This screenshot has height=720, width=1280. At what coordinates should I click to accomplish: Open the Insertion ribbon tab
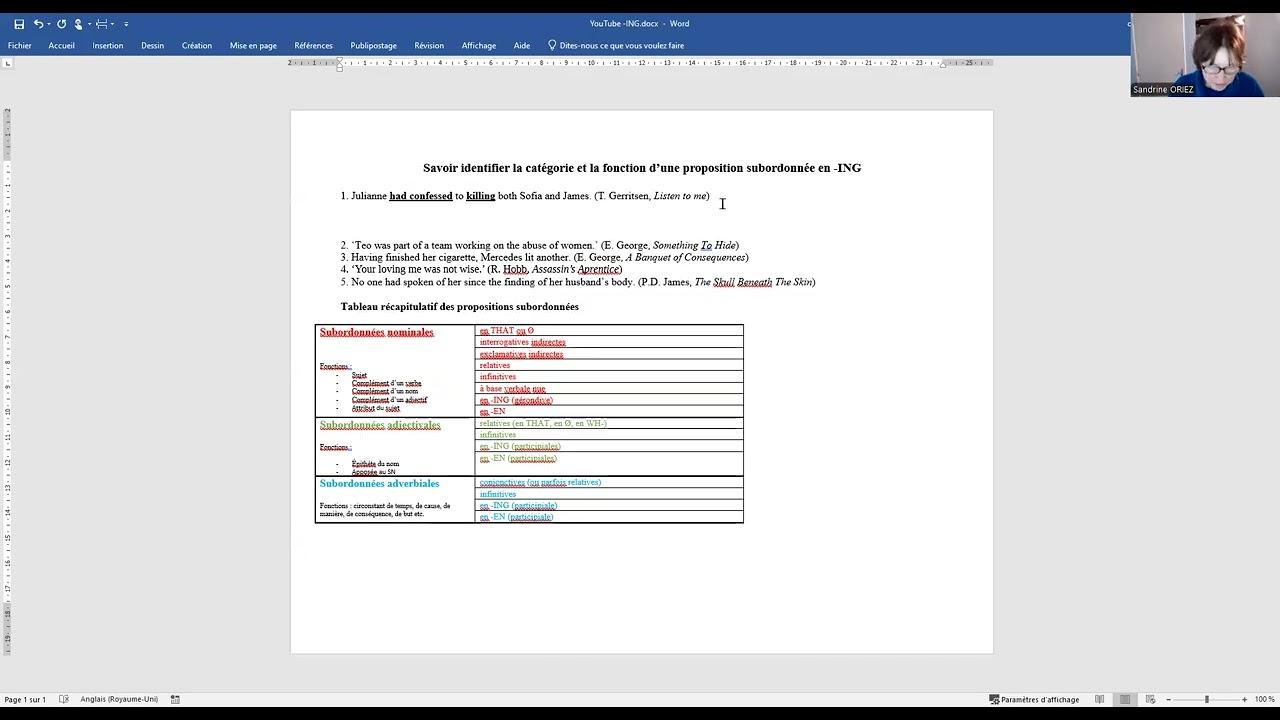coord(108,46)
